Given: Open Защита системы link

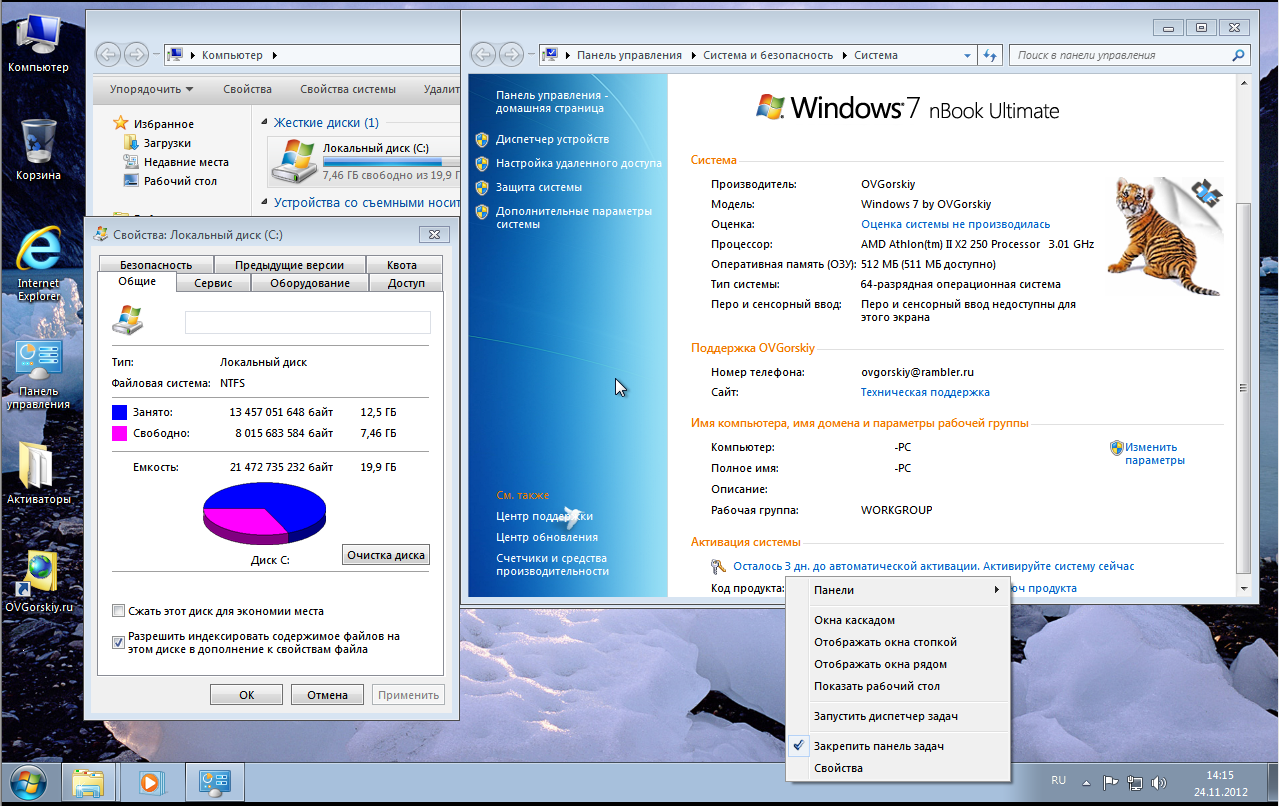Looking at the screenshot, I should pyautogui.click(x=539, y=187).
